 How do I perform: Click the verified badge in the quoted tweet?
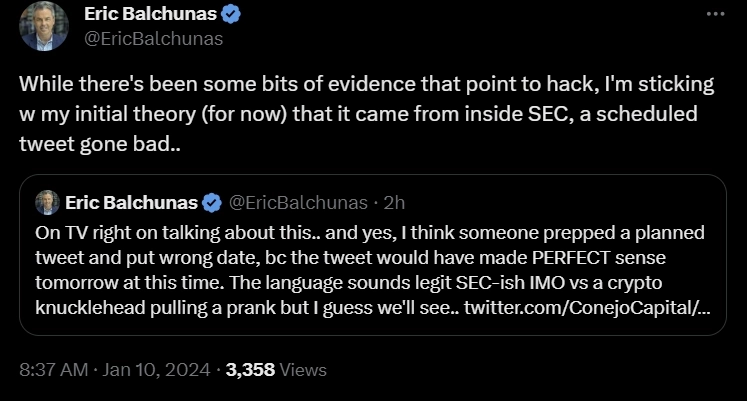point(212,203)
